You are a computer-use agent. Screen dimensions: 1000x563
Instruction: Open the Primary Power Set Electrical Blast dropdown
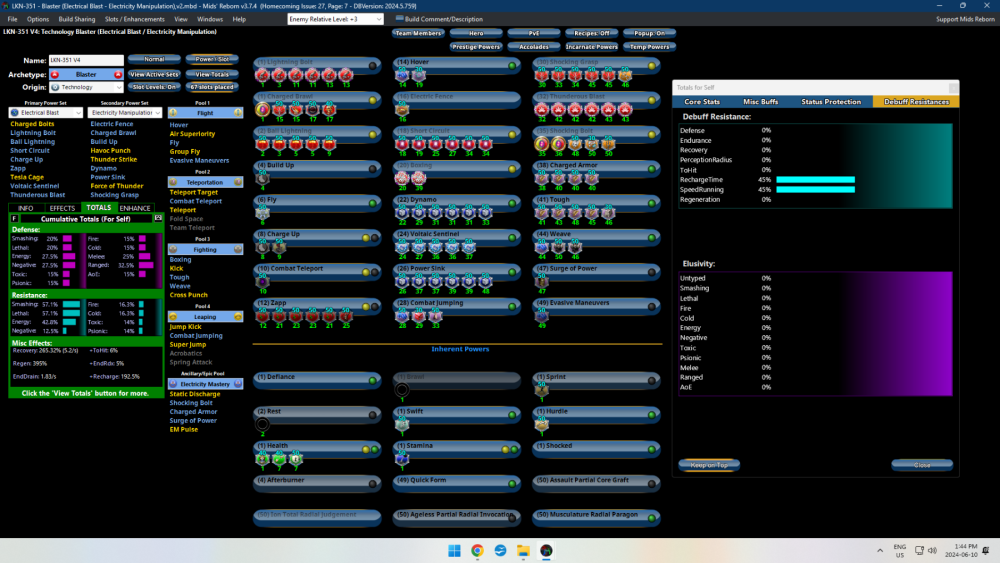[x=46, y=113]
